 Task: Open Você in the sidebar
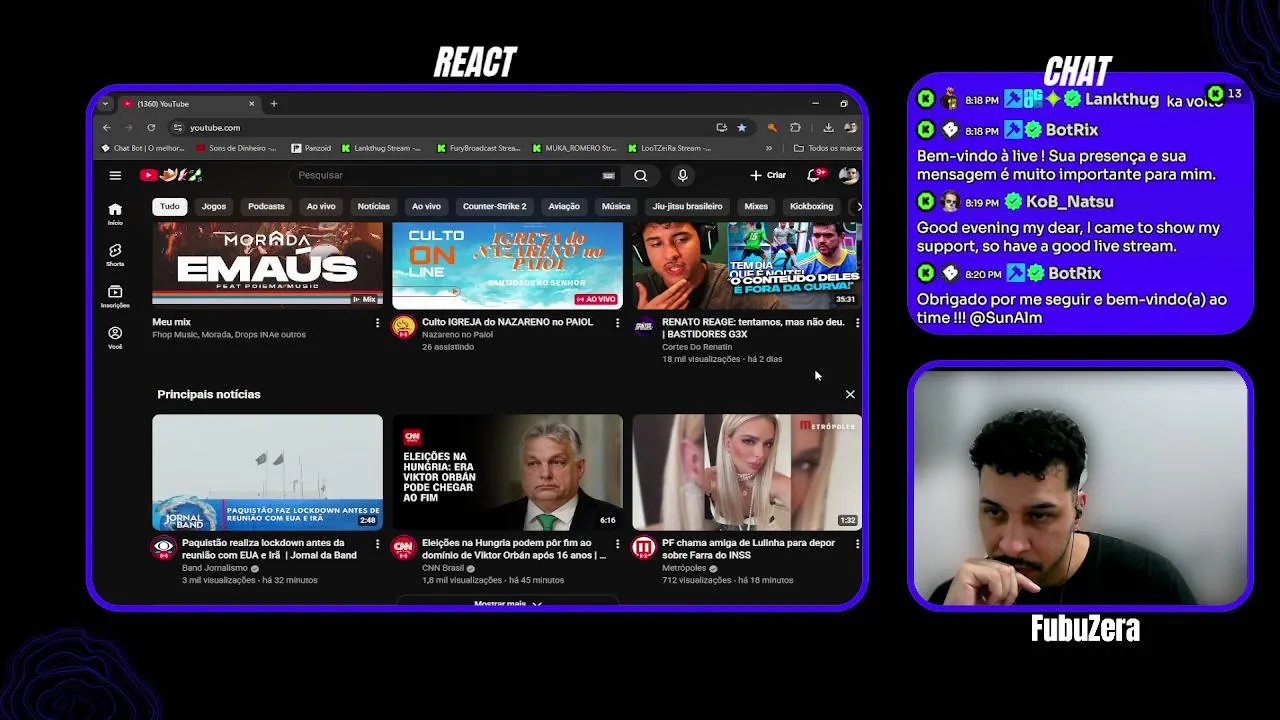tap(115, 338)
